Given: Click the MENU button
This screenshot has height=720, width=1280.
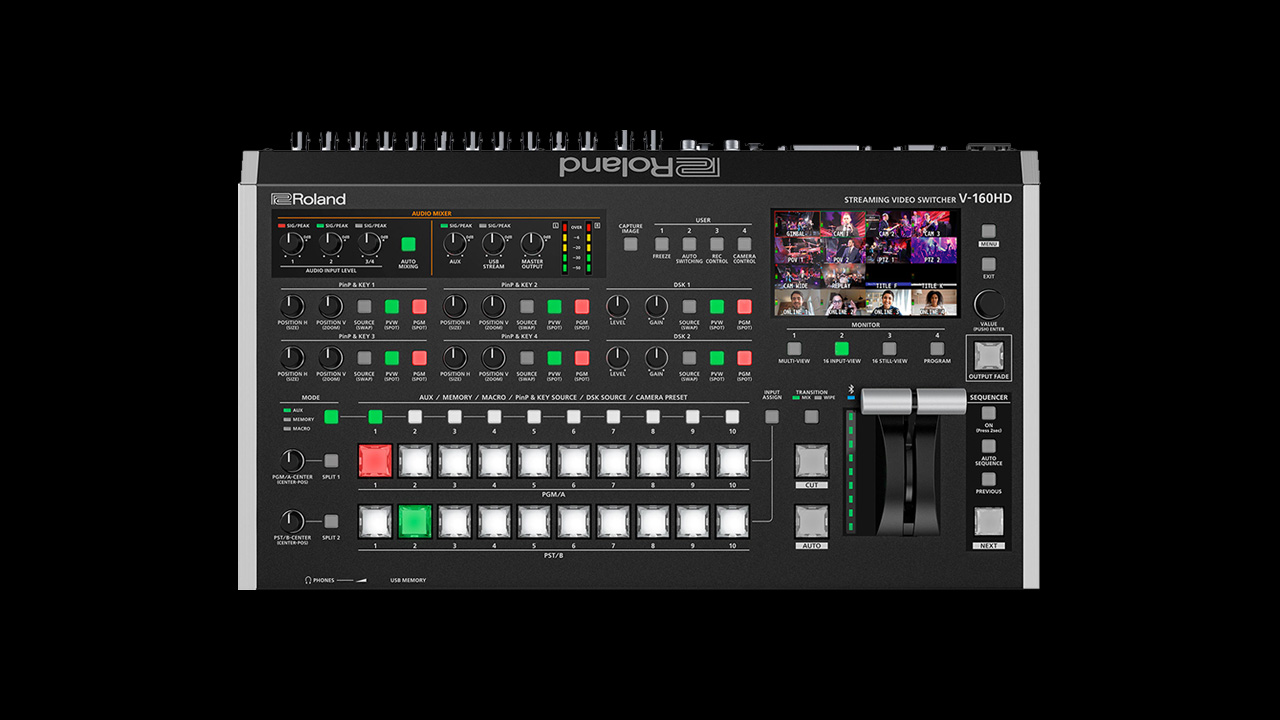Looking at the screenshot, I should point(988,231).
